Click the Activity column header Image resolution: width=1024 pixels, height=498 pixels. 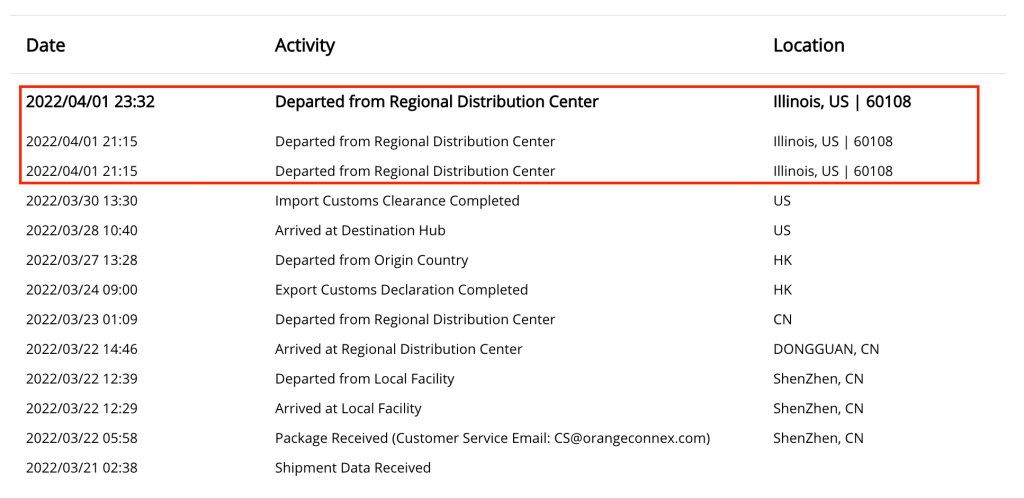[305, 45]
